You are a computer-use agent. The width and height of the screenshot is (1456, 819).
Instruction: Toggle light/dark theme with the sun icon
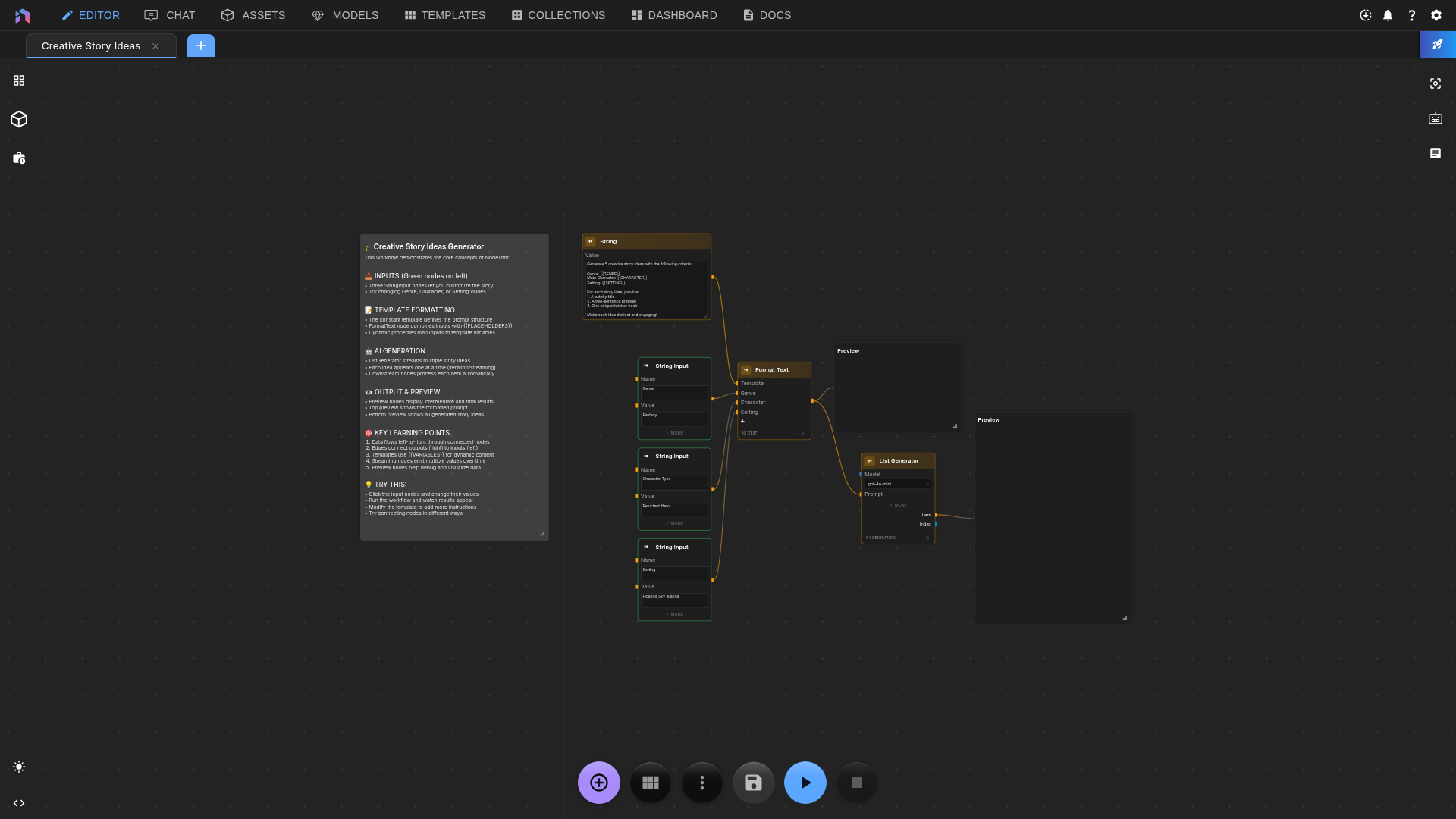pos(18,767)
